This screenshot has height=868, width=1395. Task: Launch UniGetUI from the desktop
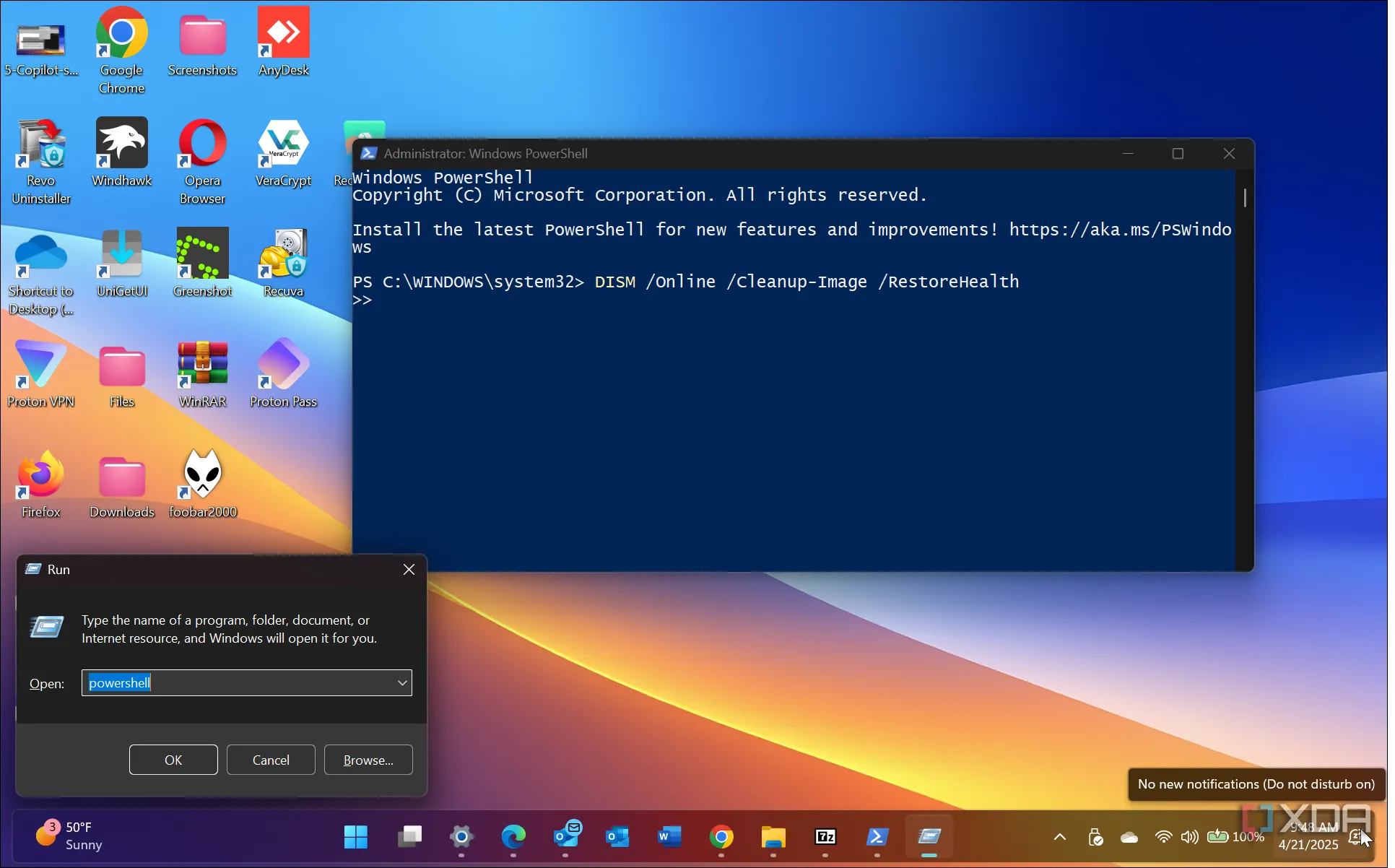point(121,264)
